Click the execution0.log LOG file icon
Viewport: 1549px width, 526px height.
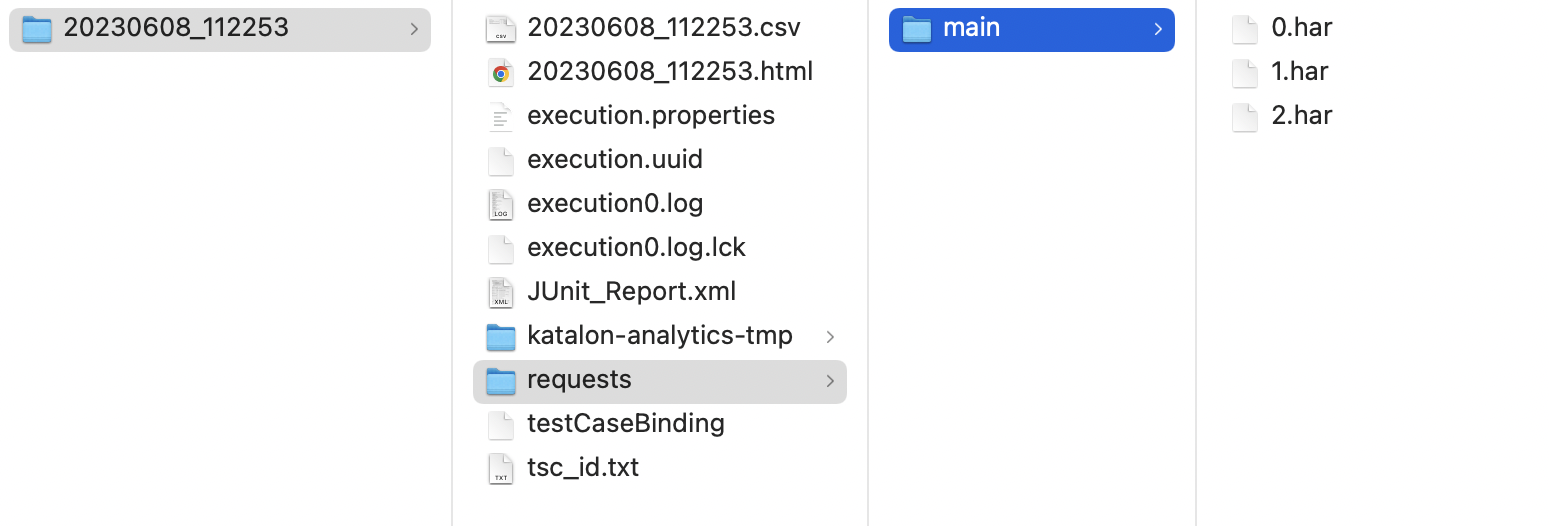(501, 205)
